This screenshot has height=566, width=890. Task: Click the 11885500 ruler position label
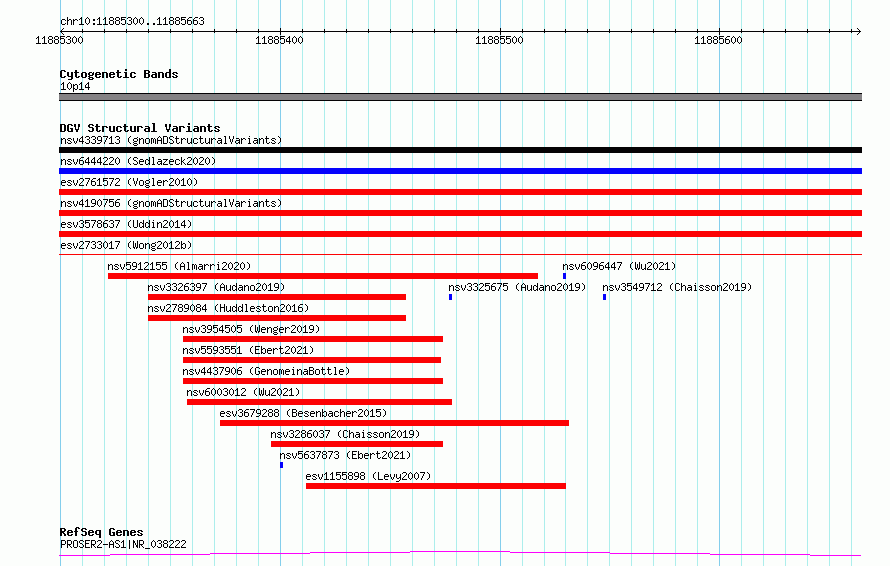(x=499, y=40)
